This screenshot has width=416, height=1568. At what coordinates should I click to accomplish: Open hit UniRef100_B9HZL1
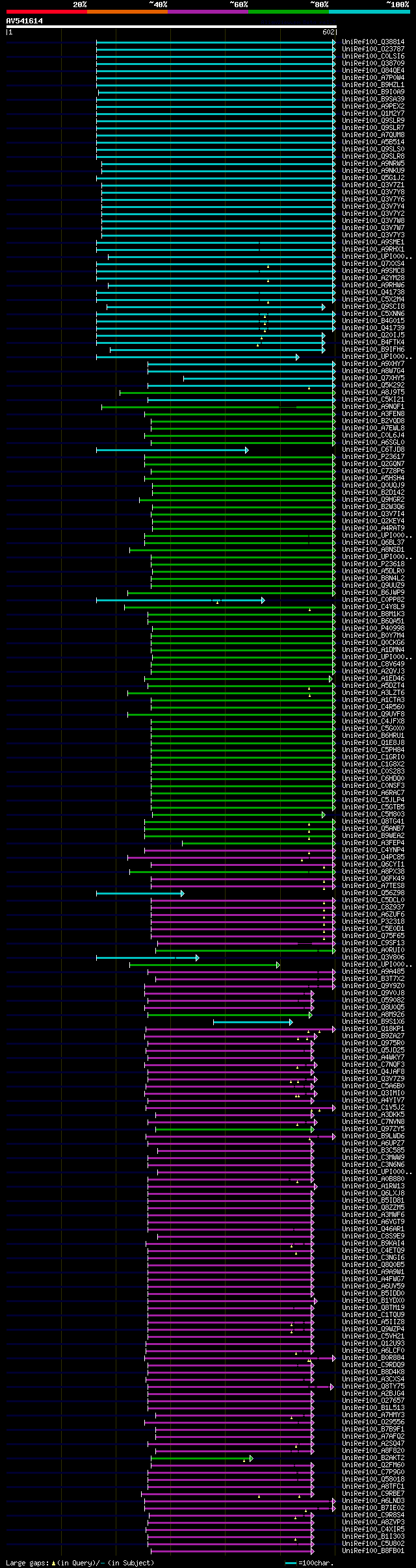(x=373, y=85)
